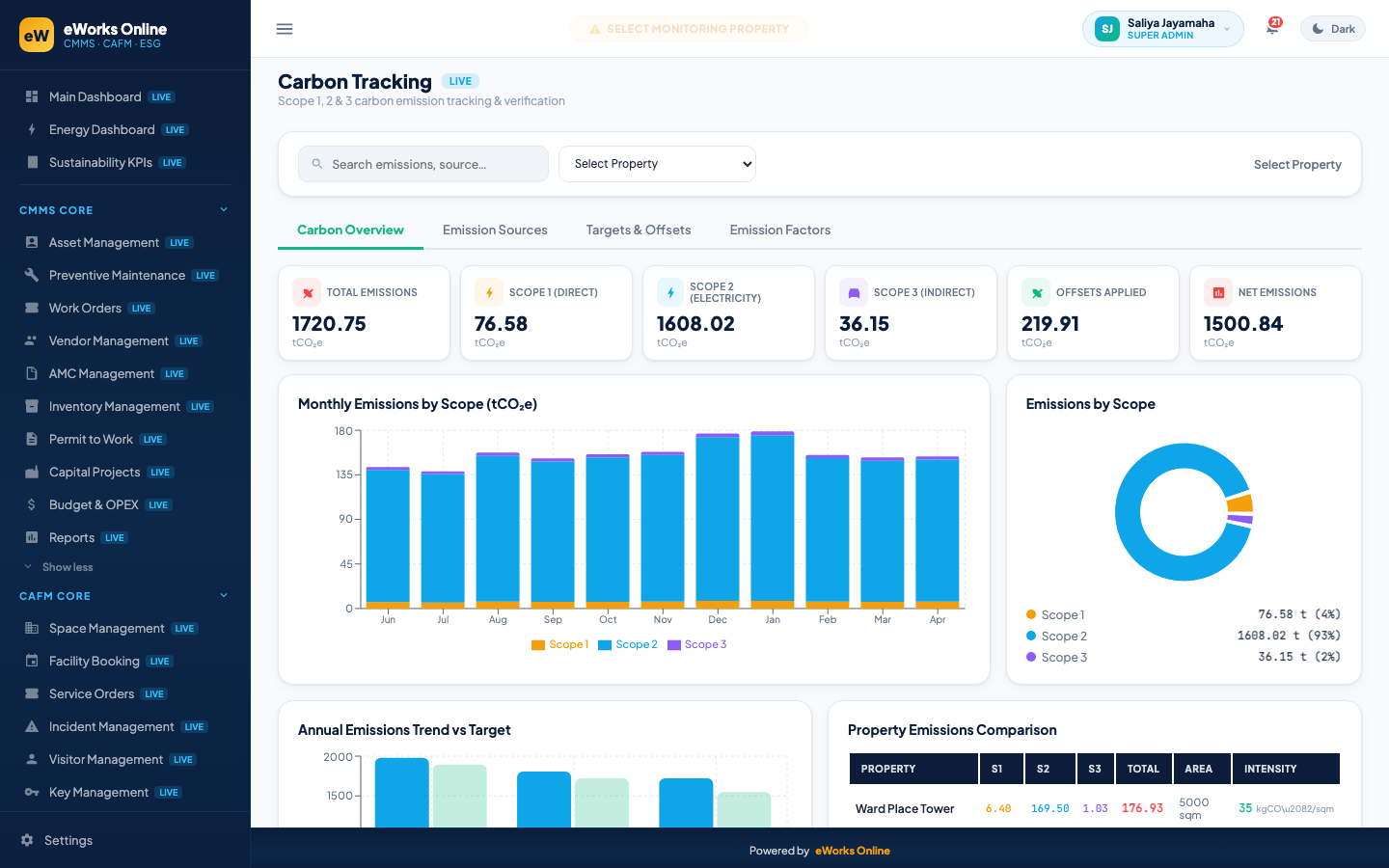Open Facility Booking calendar icon
This screenshot has height=868, width=1389.
click(32, 661)
